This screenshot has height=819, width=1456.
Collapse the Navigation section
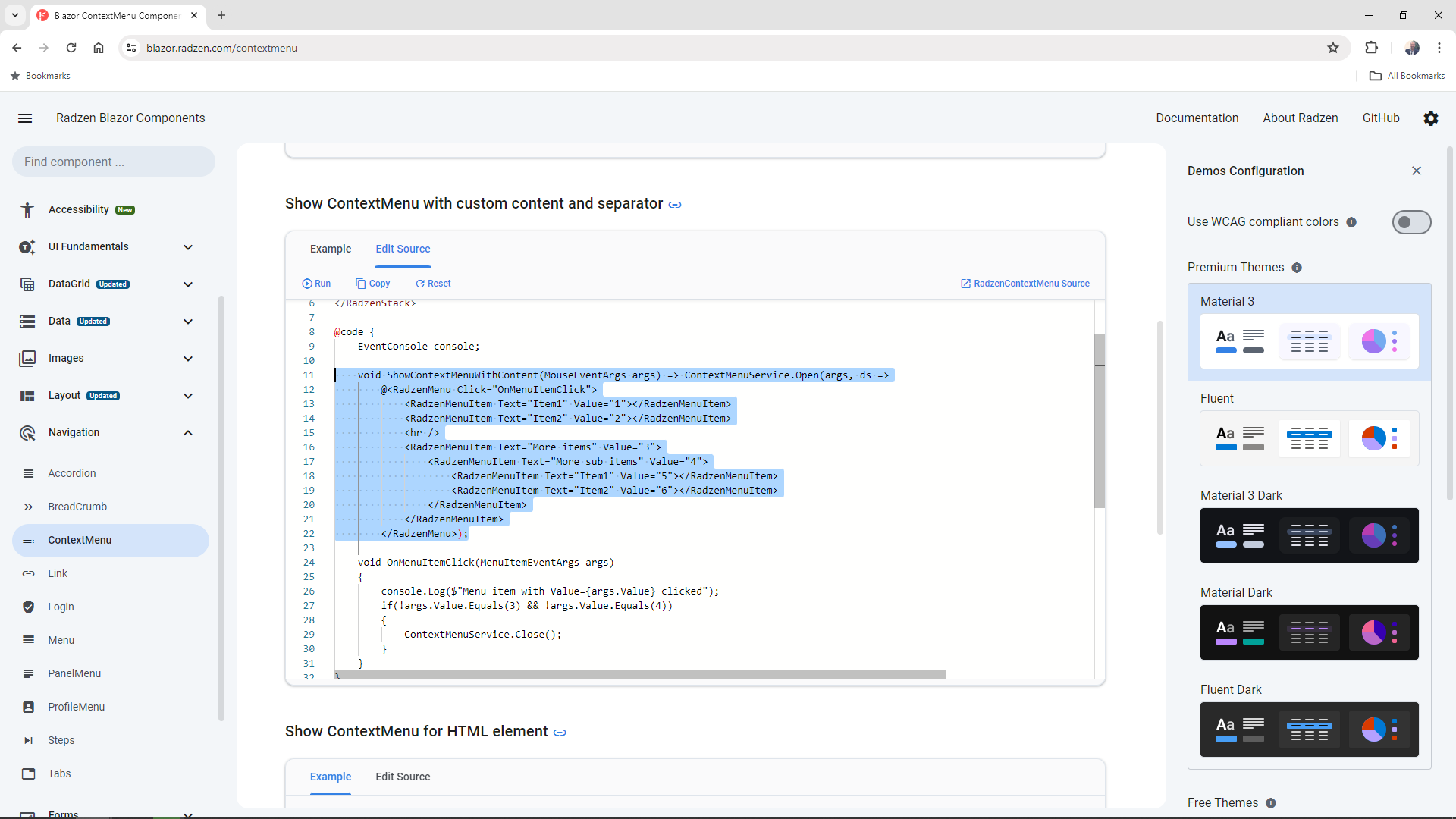188,433
